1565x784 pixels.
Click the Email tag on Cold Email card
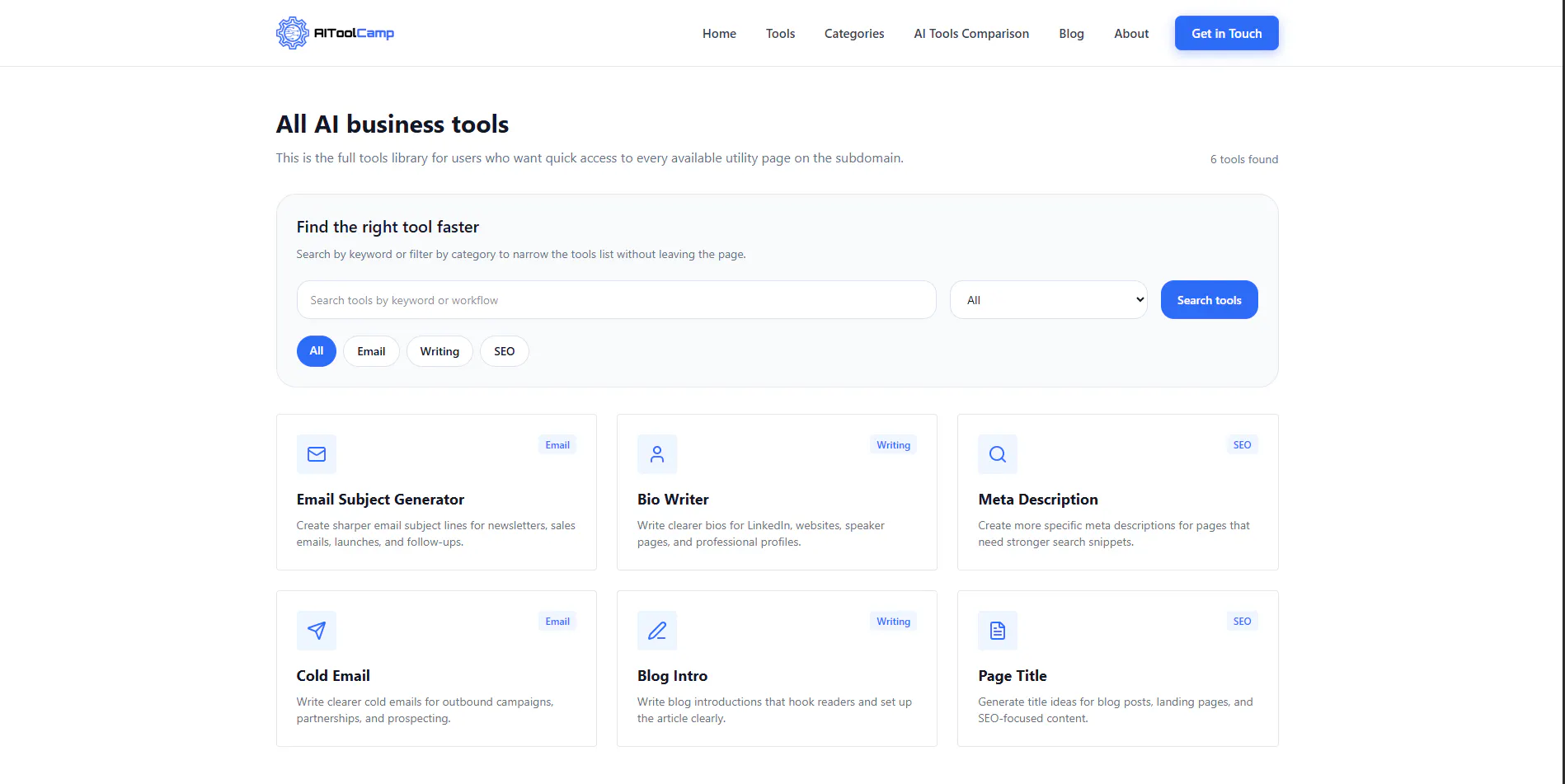pos(557,622)
